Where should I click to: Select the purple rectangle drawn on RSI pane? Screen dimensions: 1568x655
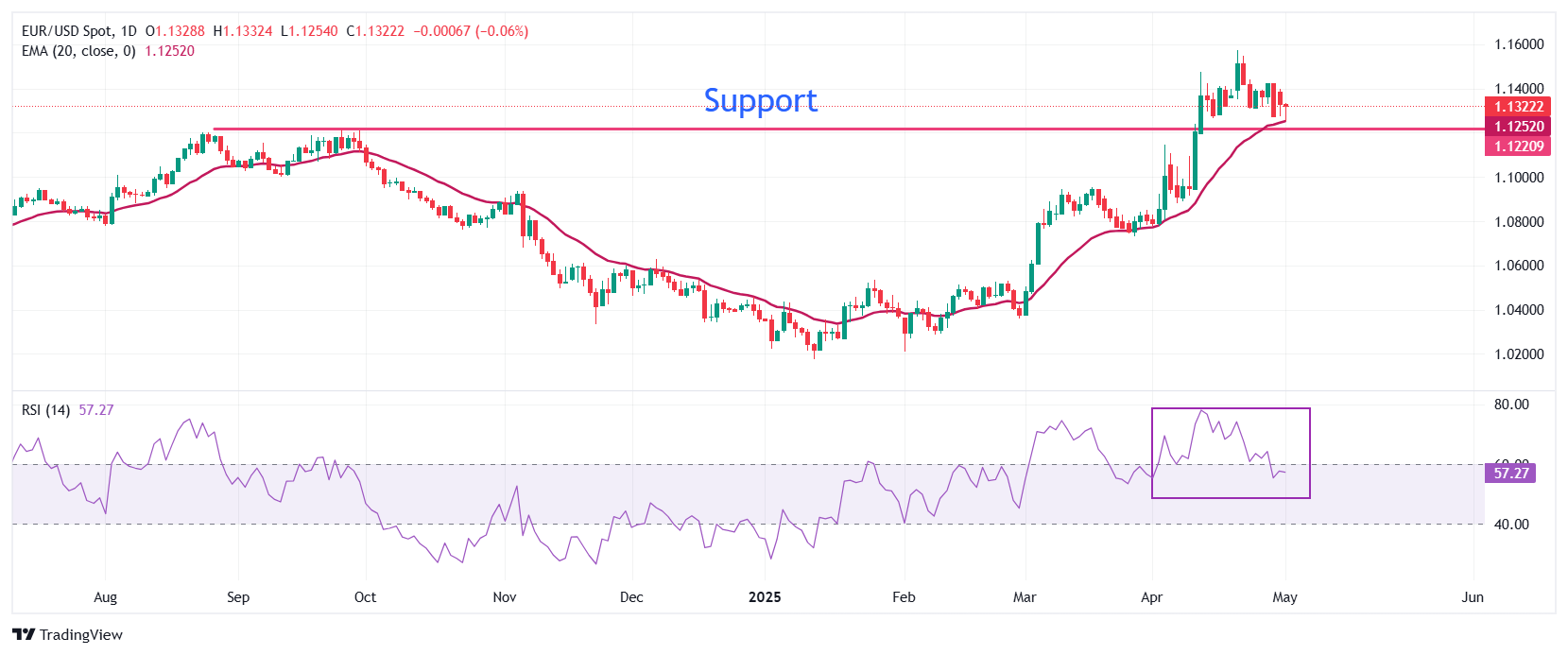pos(1309,454)
